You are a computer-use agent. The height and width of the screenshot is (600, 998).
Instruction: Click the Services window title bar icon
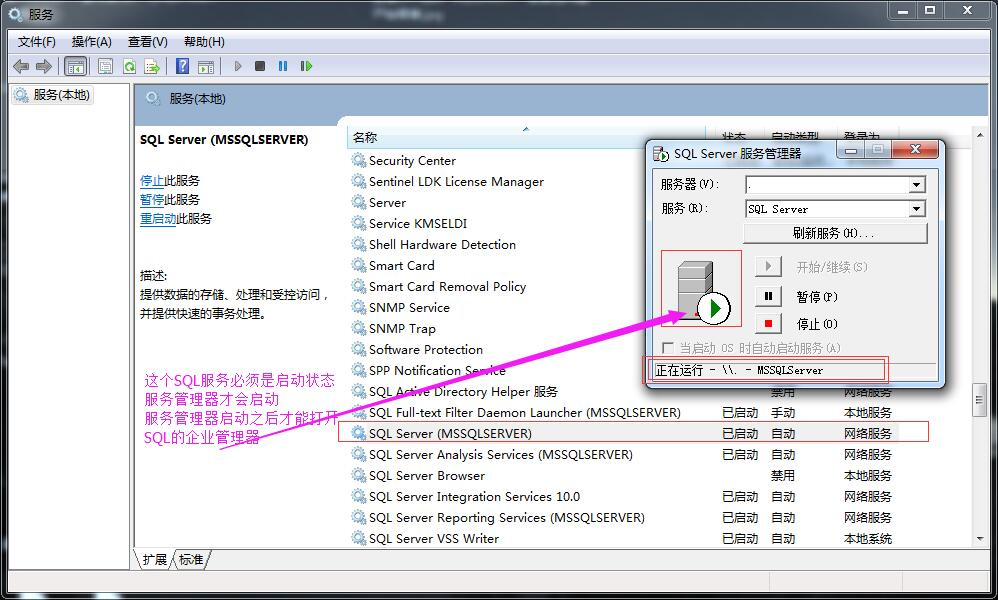15,14
